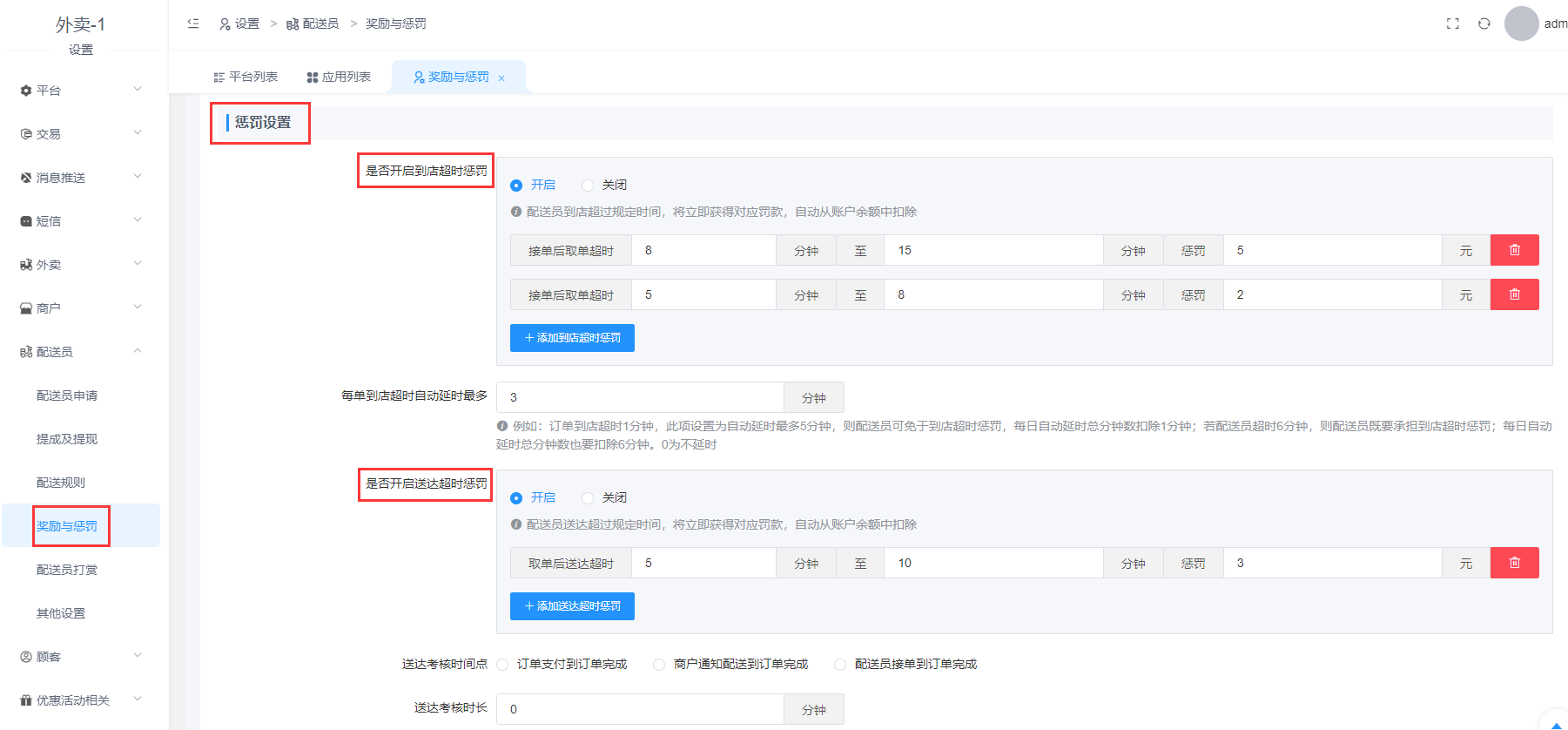Click the 消息推送 sidebar icon
The height and width of the screenshot is (730, 1568).
click(x=26, y=178)
